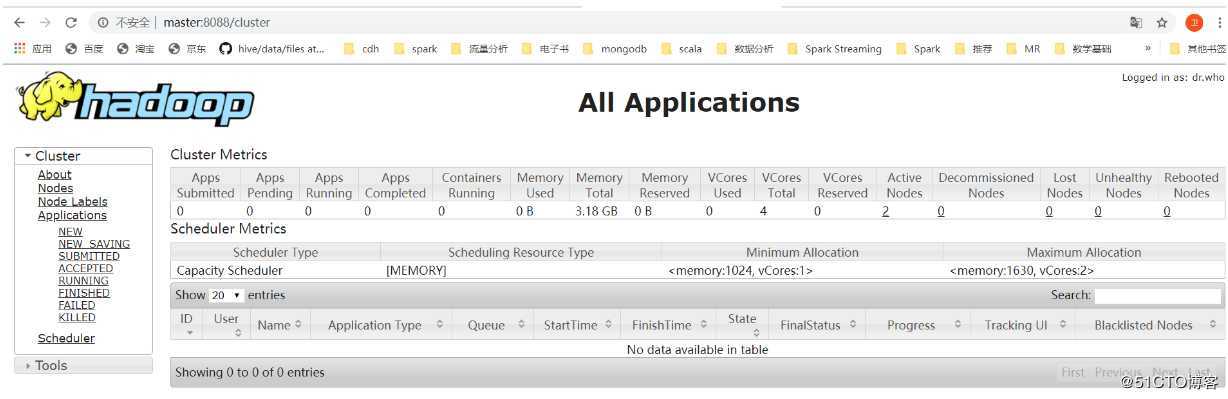Viewport: 1228px width, 399px height.
Task: Open the Show entries count dropdown
Action: [x=226, y=296]
